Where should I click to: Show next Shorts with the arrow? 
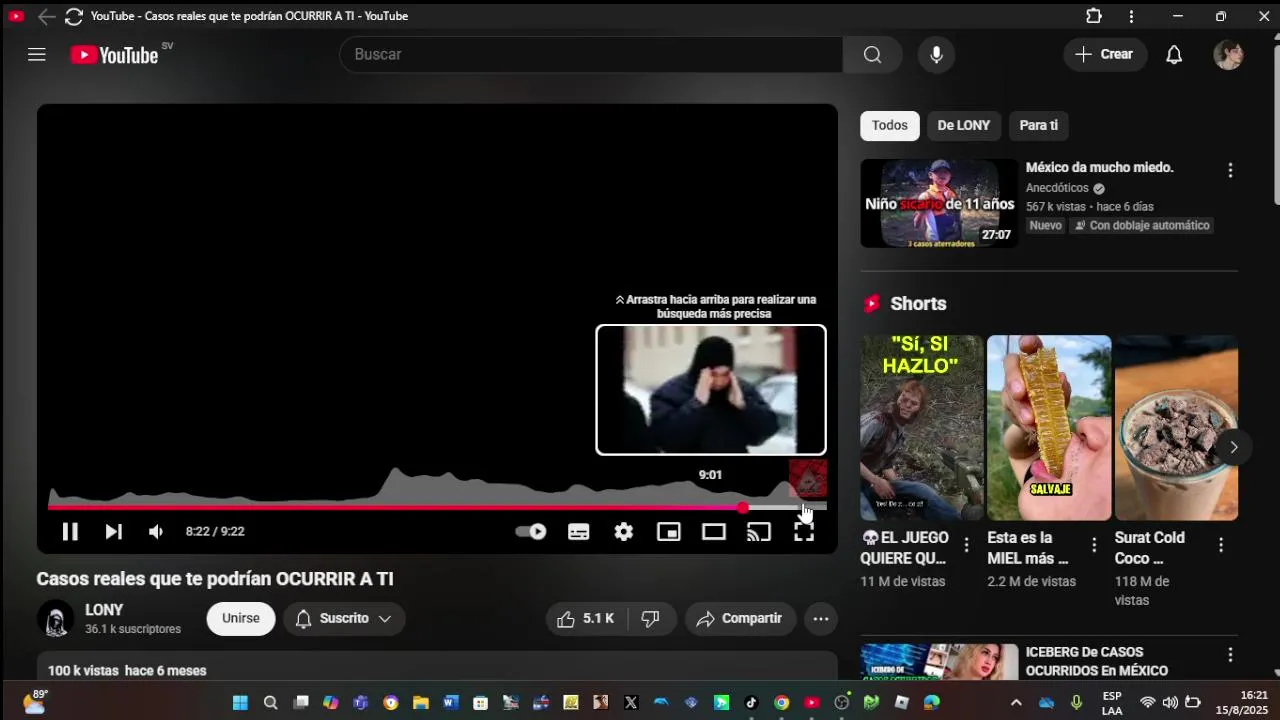tap(1233, 447)
